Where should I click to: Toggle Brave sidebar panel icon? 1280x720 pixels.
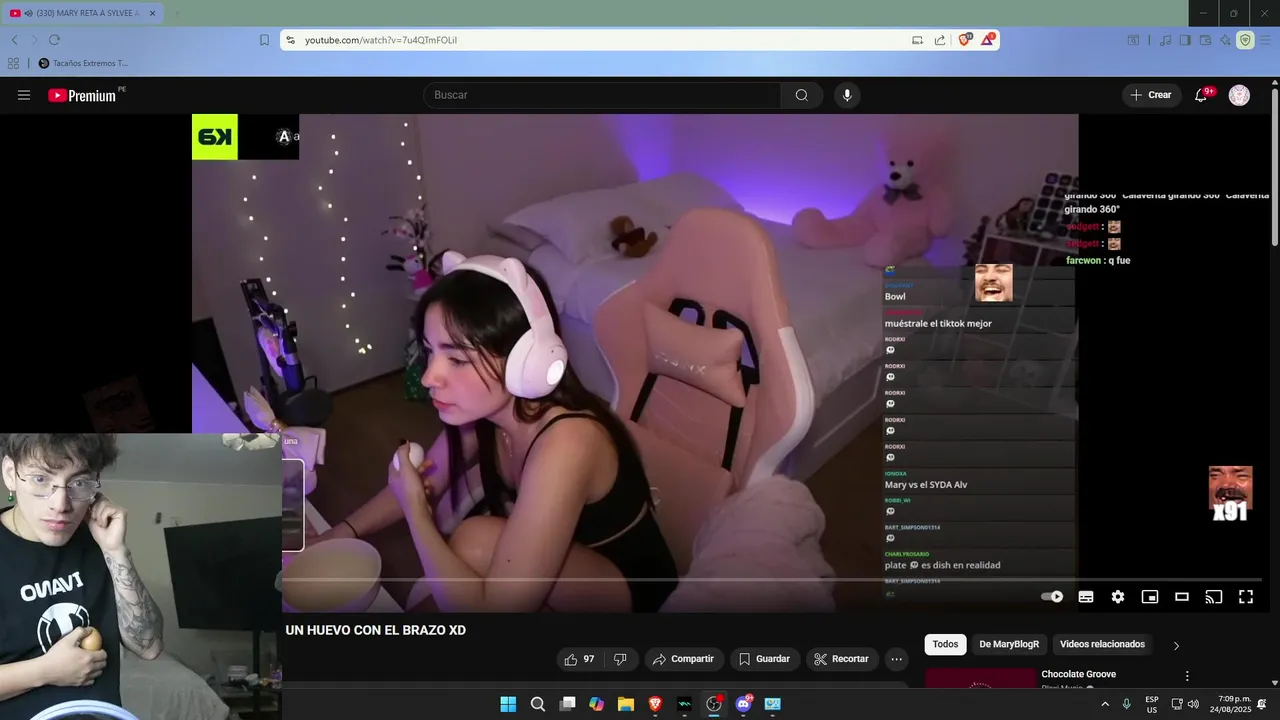(1185, 40)
